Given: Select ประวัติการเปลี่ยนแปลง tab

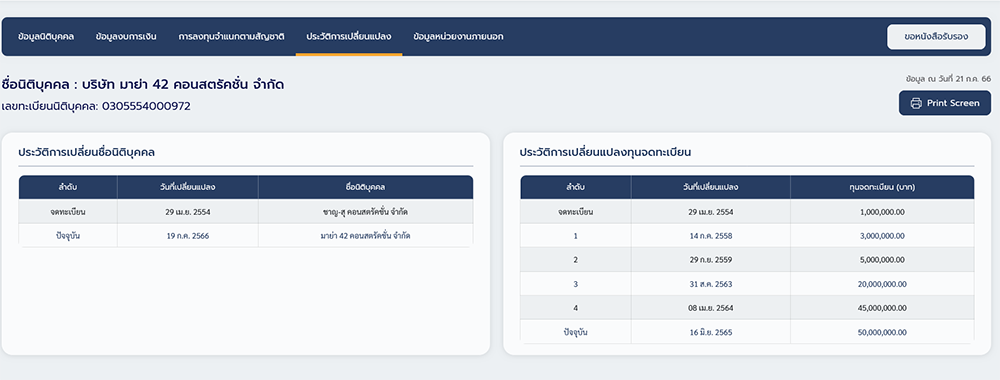Looking at the screenshot, I should 349,37.
